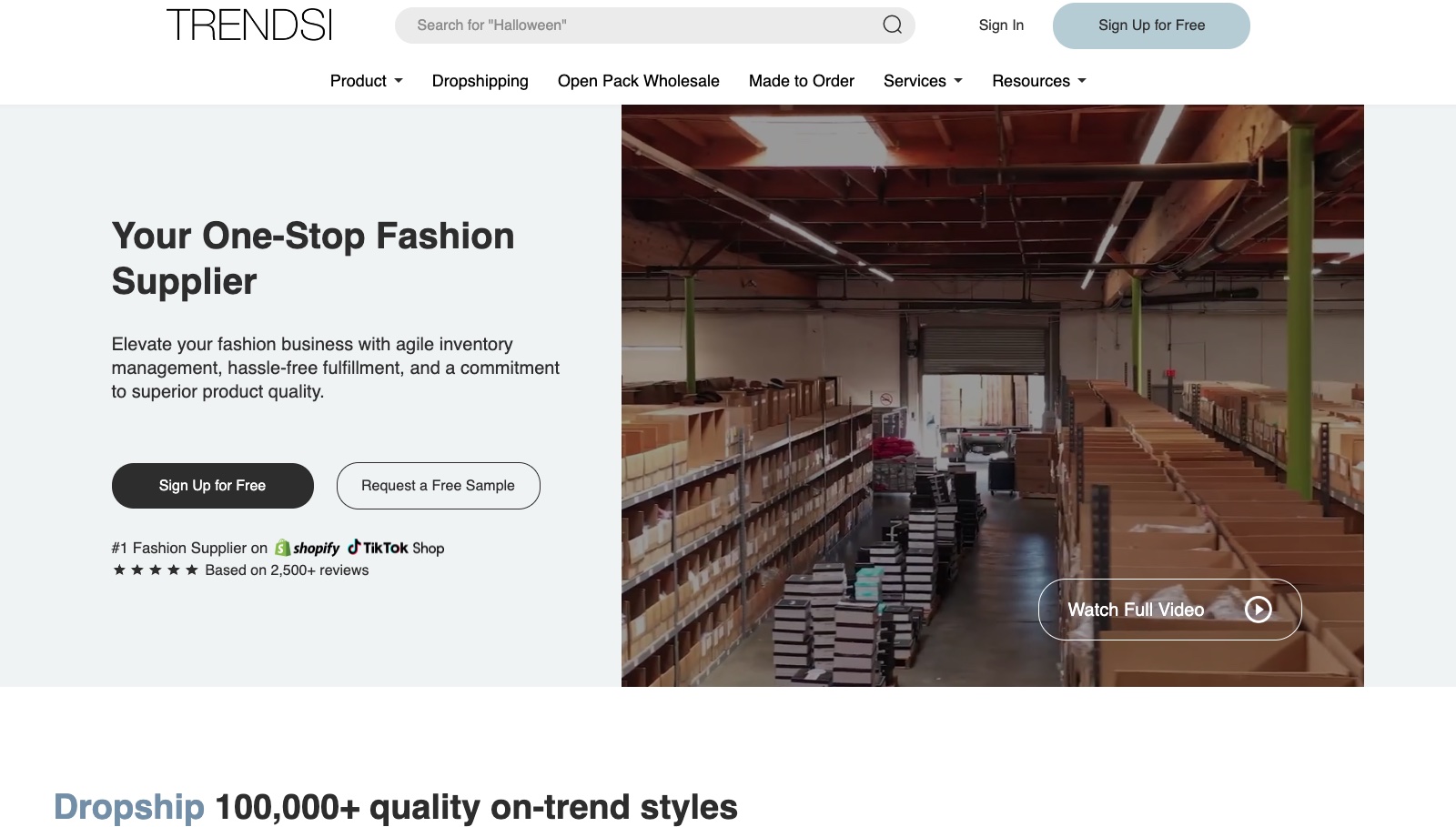Click the TikTok Shop logo
The height and width of the screenshot is (827, 1456).
[396, 548]
